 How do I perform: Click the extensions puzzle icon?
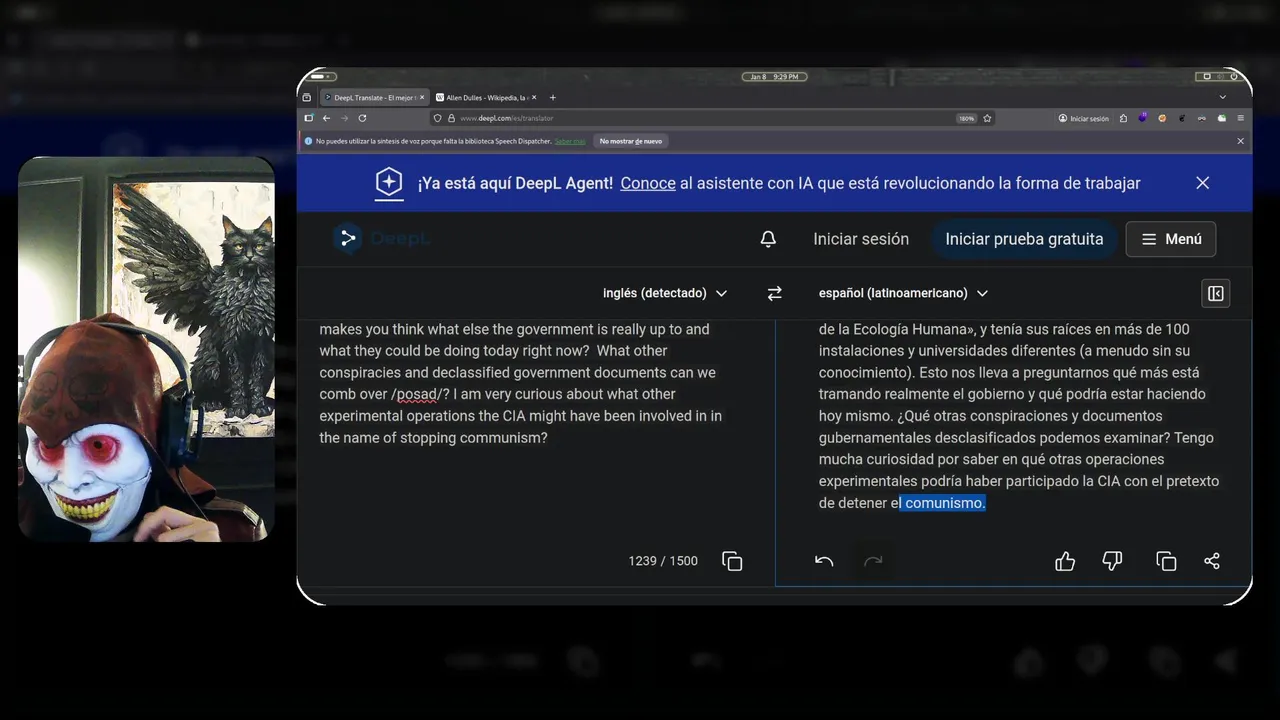(x=1123, y=118)
